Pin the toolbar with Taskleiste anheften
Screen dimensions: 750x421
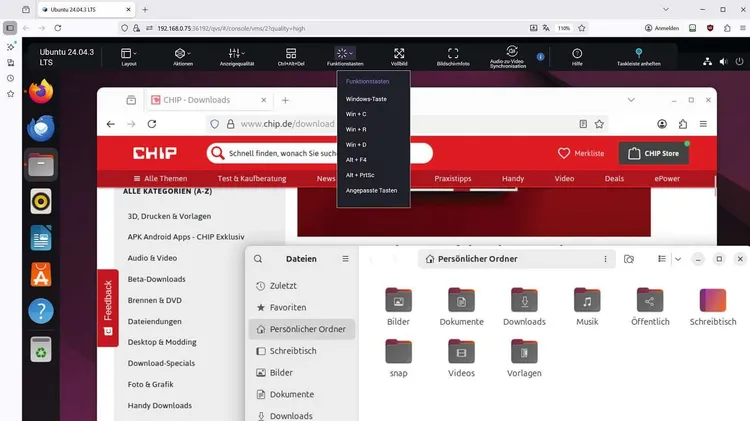(638, 54)
